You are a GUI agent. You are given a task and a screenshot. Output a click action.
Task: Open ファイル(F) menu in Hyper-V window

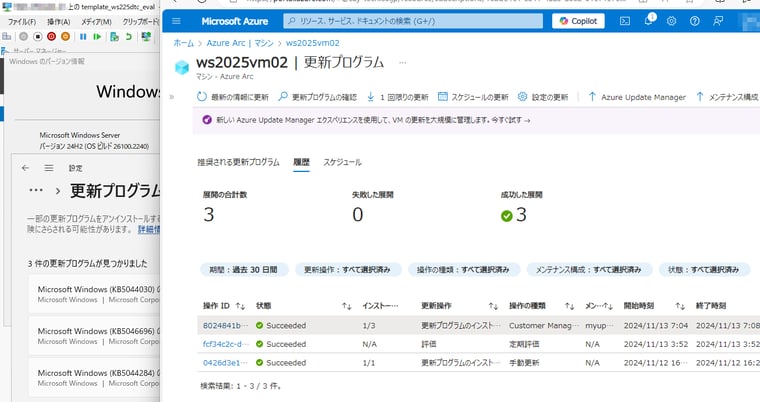pyautogui.click(x=22, y=22)
